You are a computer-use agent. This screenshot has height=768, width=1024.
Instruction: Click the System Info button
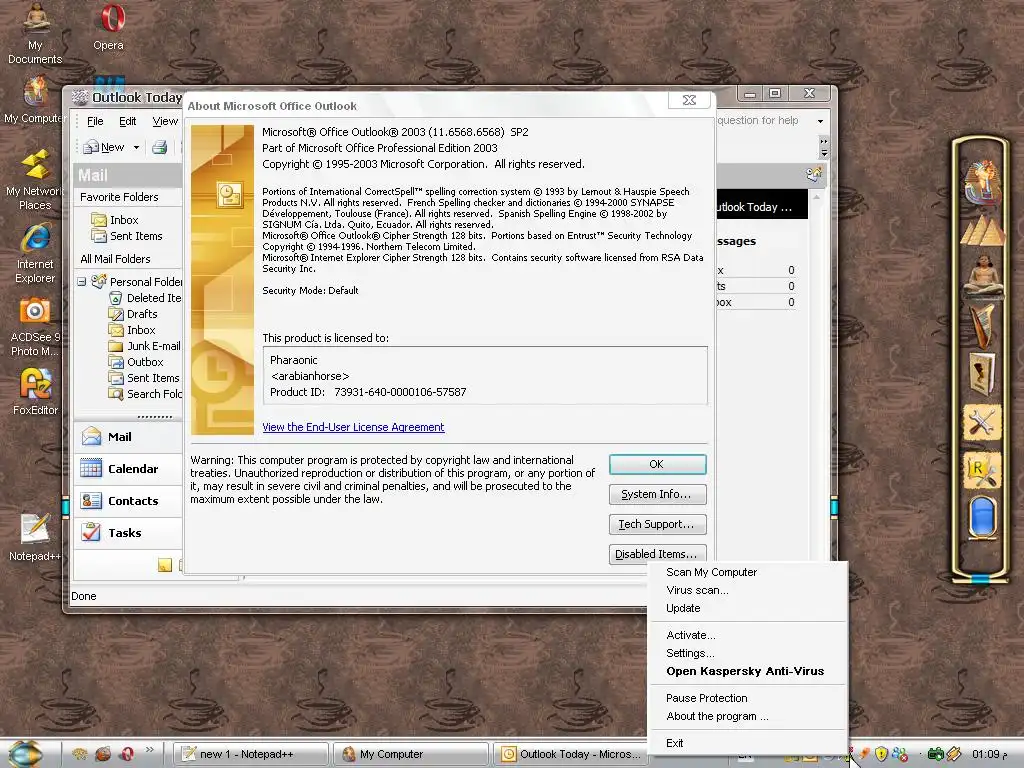pos(657,494)
